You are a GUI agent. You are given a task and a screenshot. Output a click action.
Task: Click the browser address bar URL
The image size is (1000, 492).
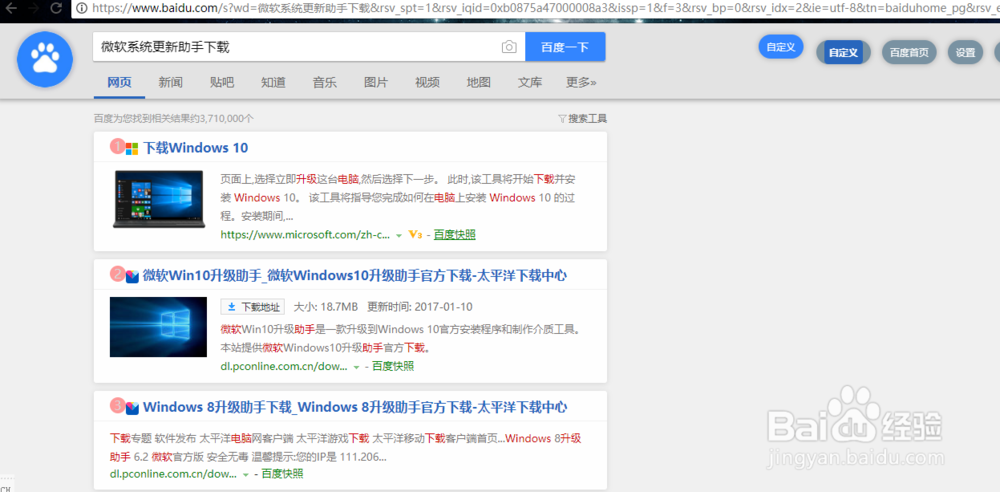coord(545,8)
